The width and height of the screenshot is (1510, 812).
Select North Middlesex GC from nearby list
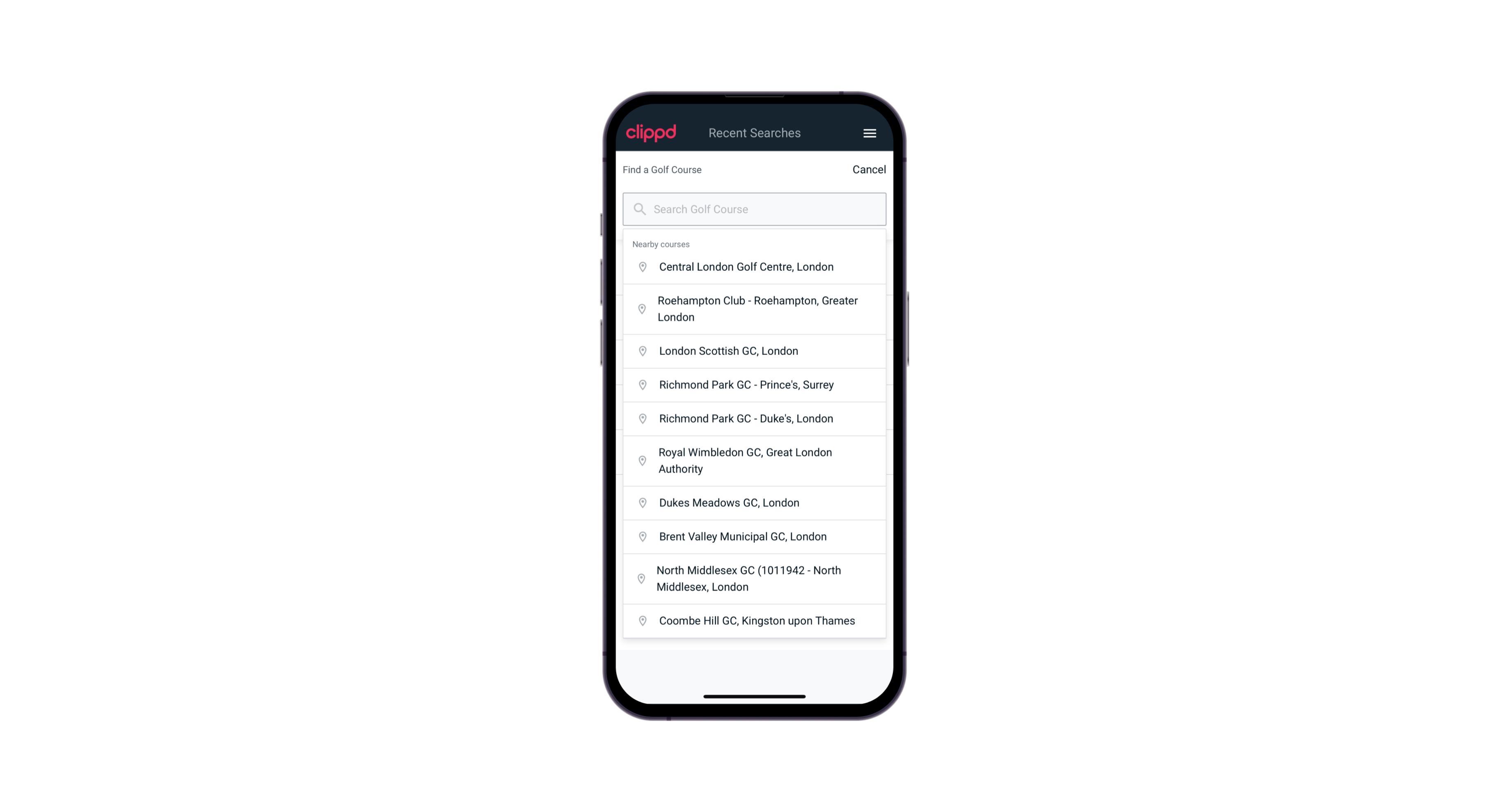755,579
